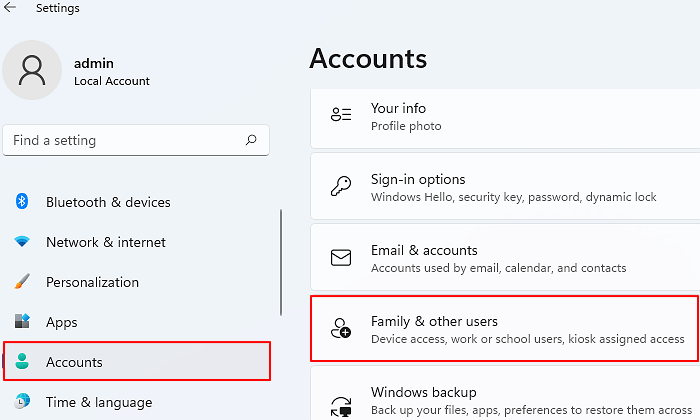Click the Email envelope icon
Viewport: 700px width, 420px height.
pyautogui.click(x=341, y=259)
